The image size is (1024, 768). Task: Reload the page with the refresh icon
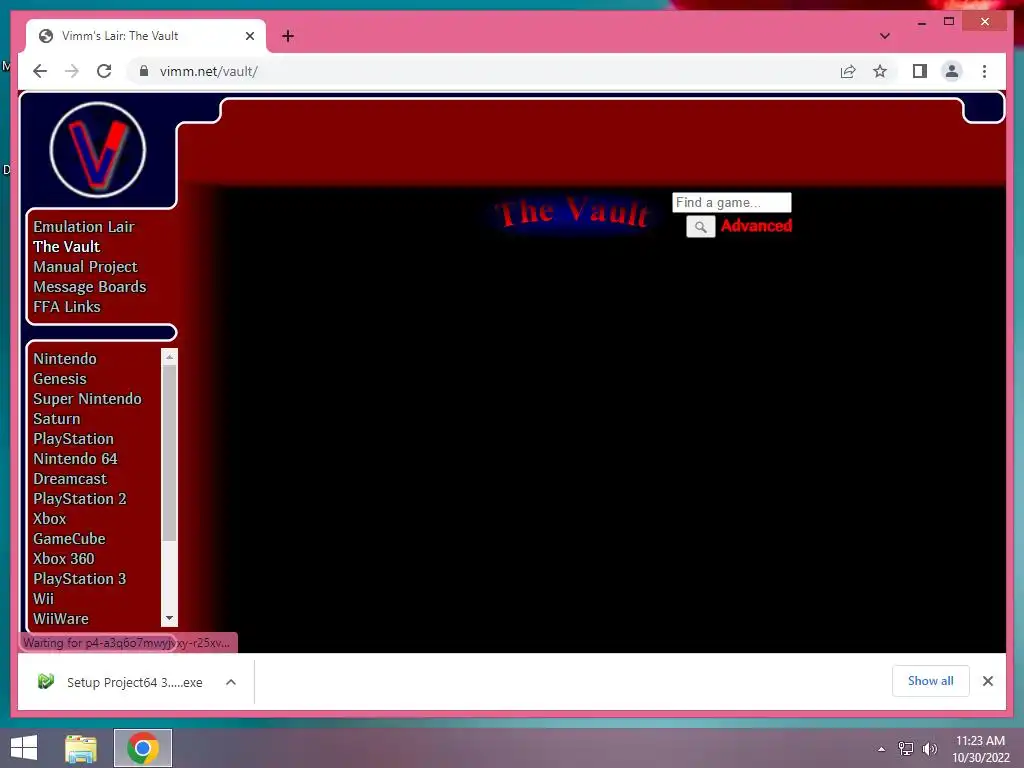[104, 71]
